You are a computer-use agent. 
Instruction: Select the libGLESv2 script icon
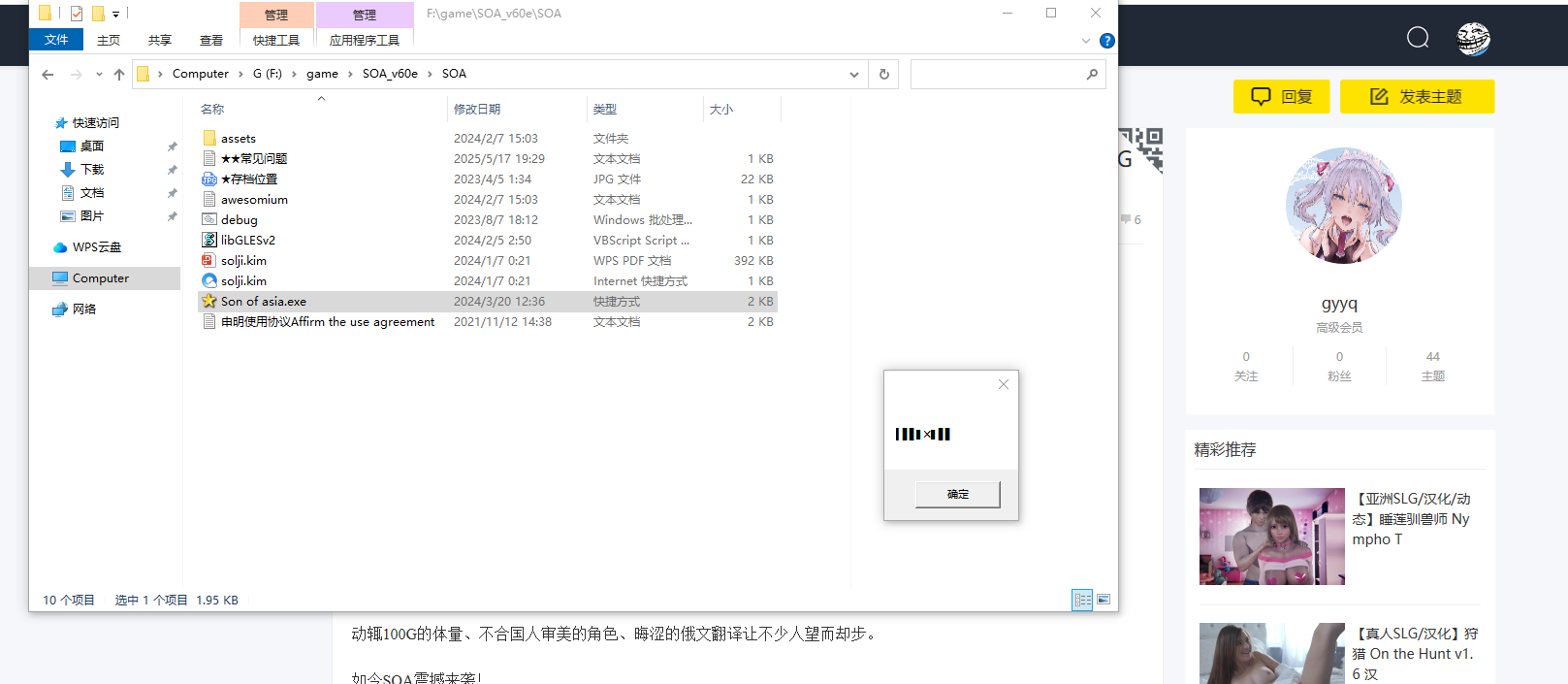coord(209,241)
